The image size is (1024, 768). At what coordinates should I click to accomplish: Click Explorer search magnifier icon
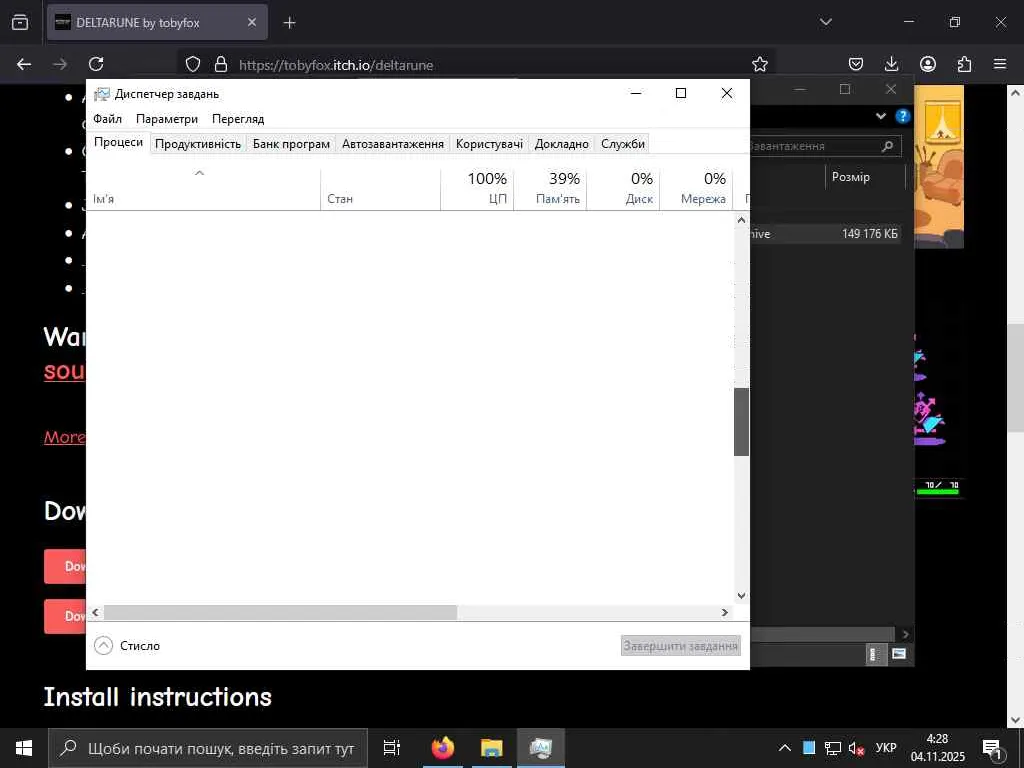point(887,146)
